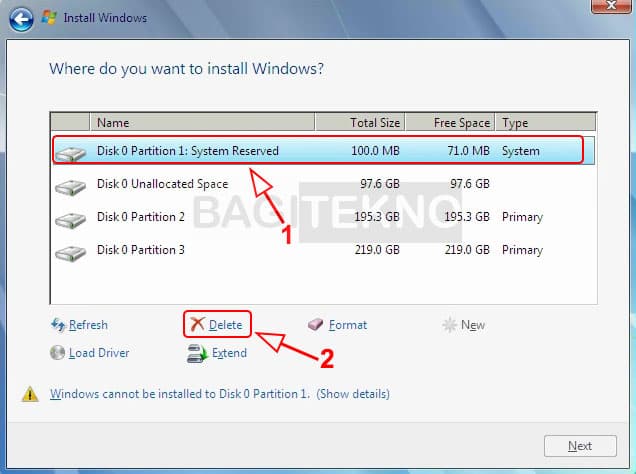Click the Next button
Image resolution: width=636 pixels, height=474 pixels.
coord(580,446)
